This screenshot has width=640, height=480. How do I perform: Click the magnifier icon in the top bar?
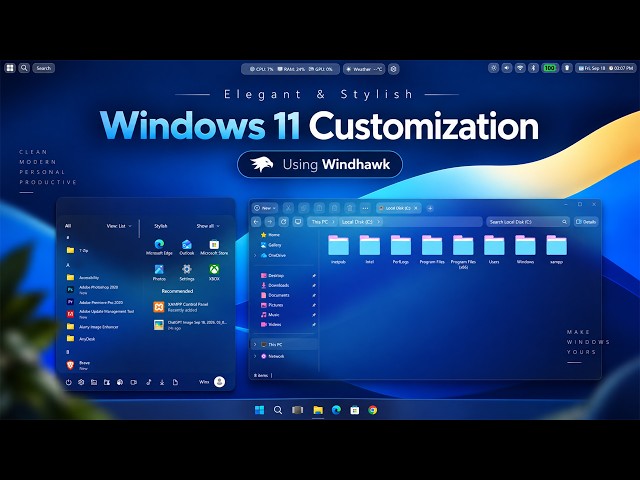pos(24,68)
